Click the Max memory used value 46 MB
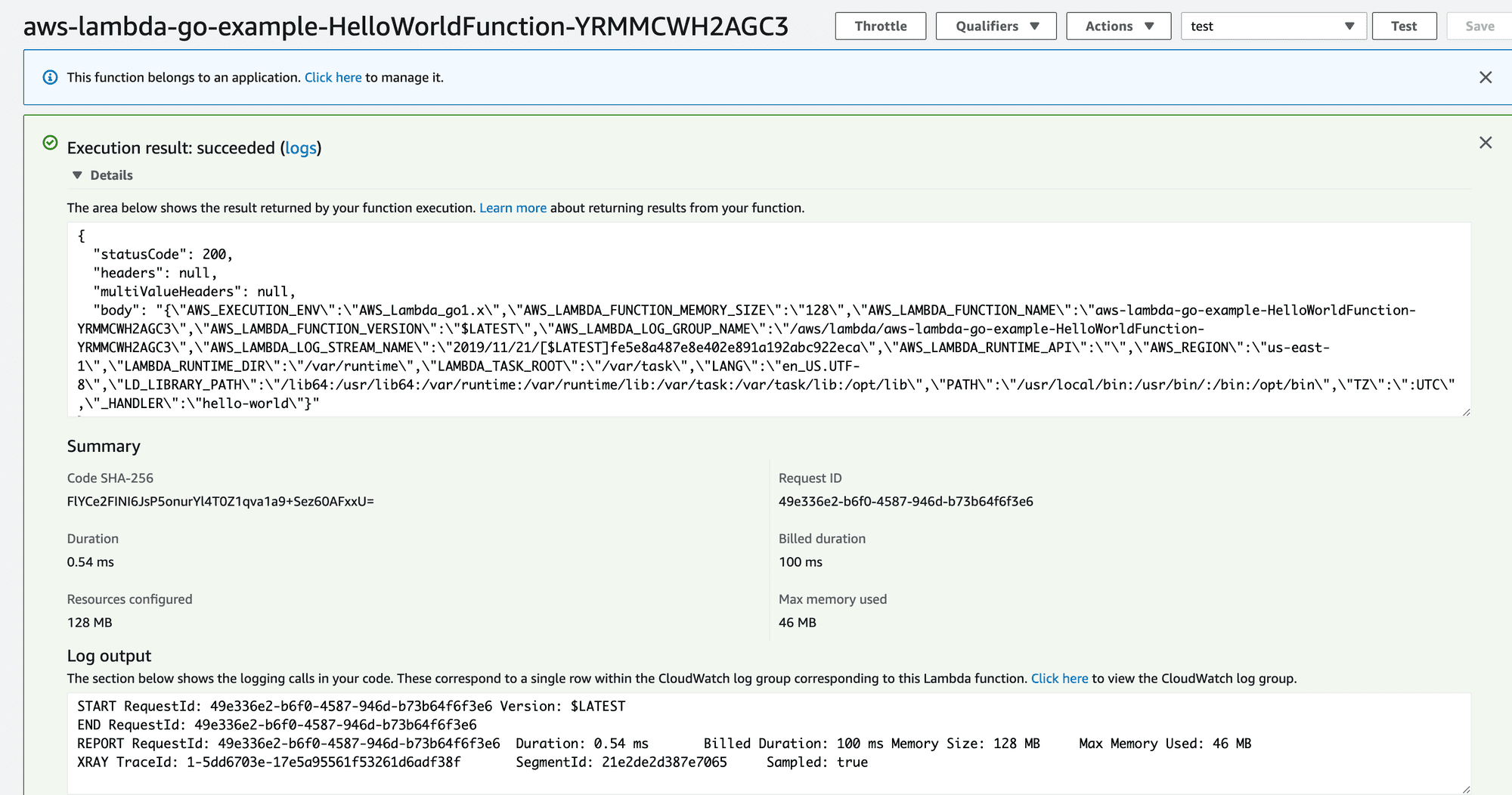The width and height of the screenshot is (1512, 795). pyautogui.click(x=798, y=623)
